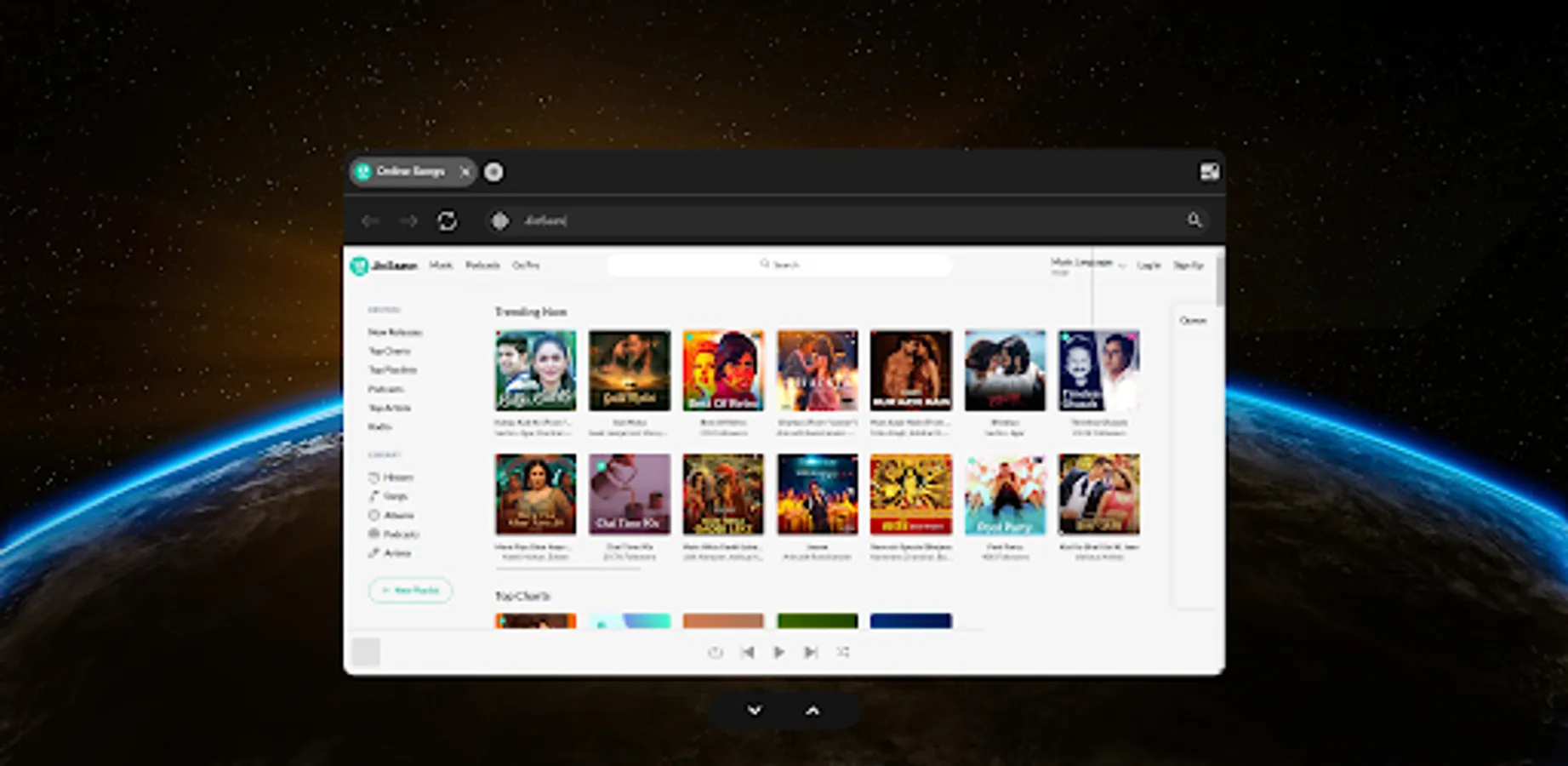Click the browser address bar text
The height and width of the screenshot is (766, 1568).
point(545,221)
